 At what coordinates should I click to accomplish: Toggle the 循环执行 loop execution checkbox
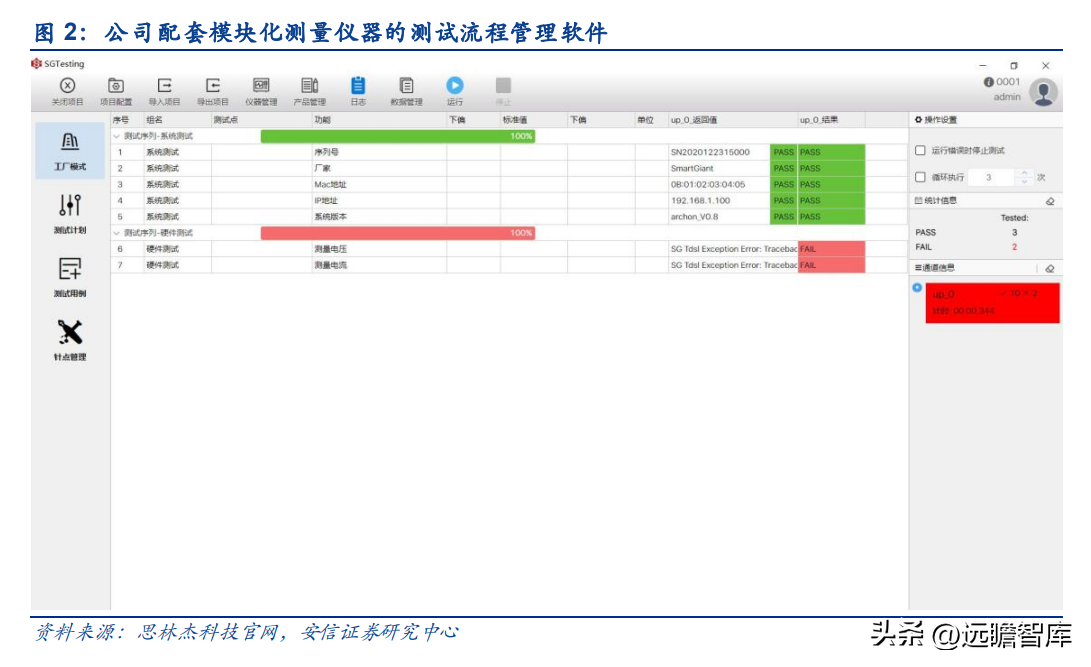pos(920,177)
